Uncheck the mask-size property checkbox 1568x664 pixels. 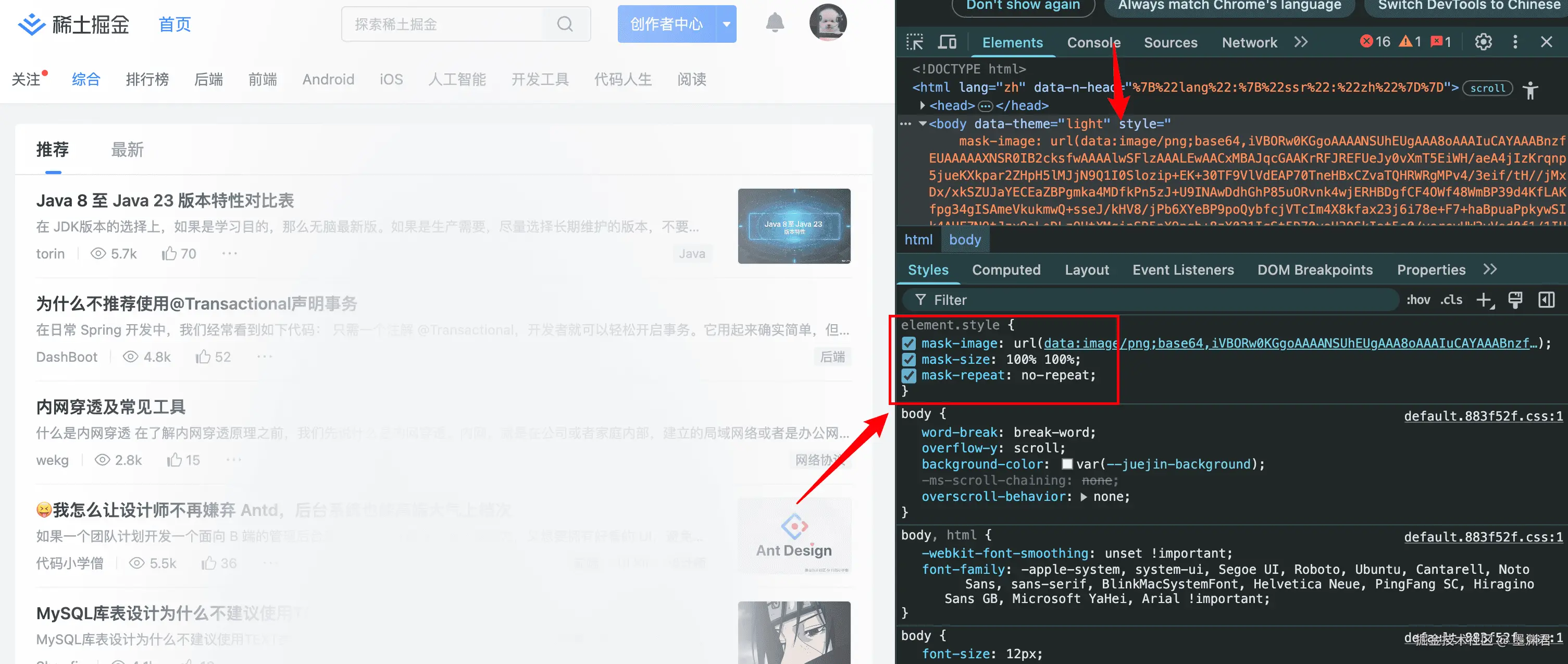(x=909, y=360)
